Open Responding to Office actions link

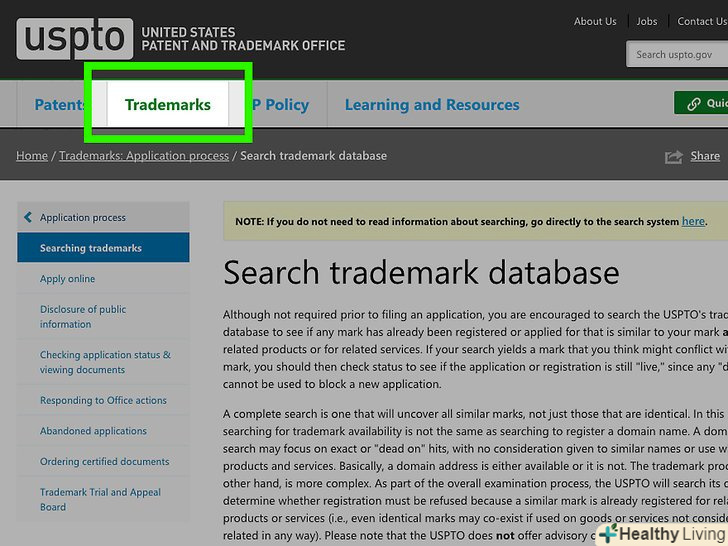(103, 400)
